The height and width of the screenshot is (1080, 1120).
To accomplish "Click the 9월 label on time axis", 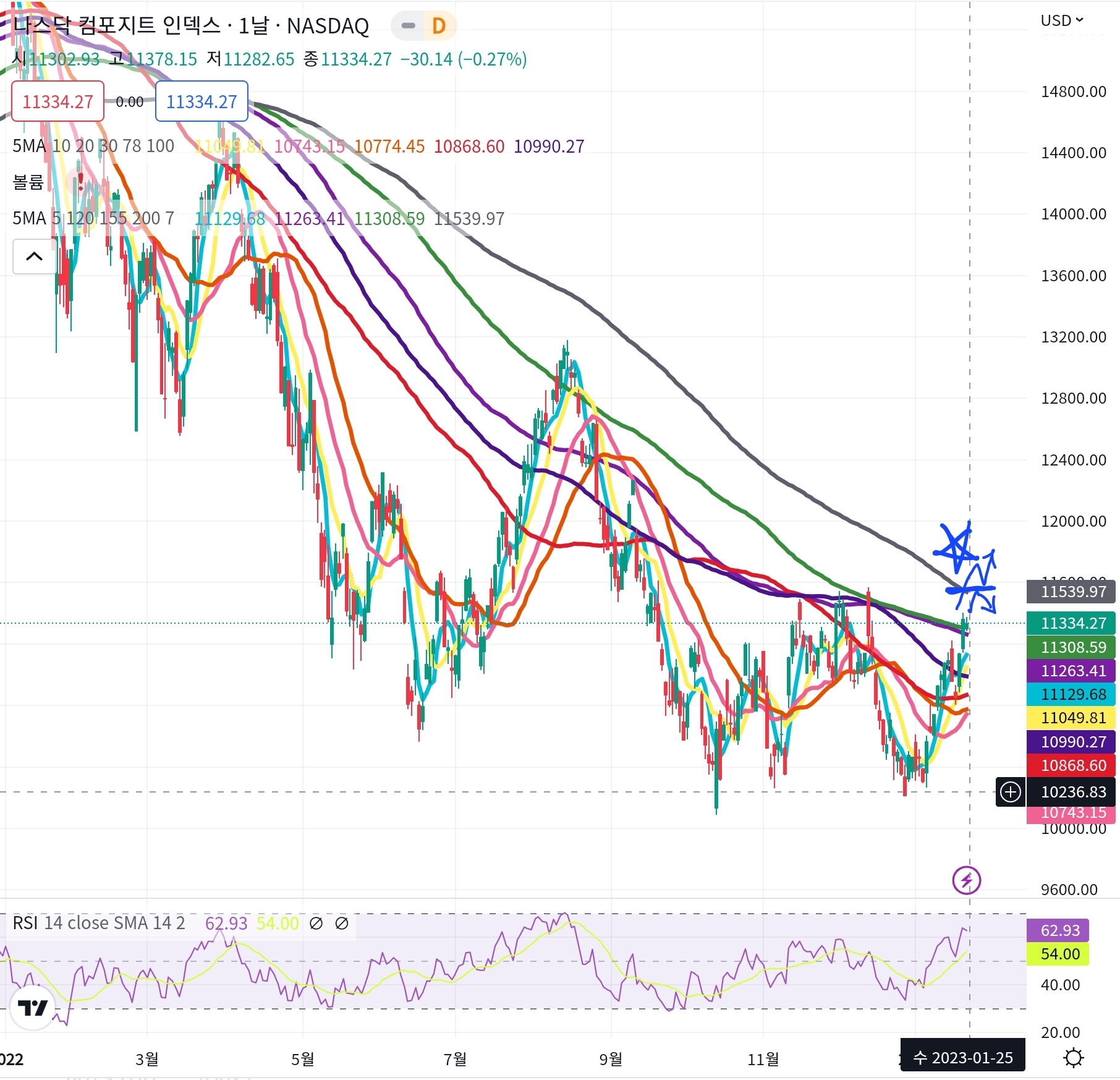I will click(x=611, y=1059).
